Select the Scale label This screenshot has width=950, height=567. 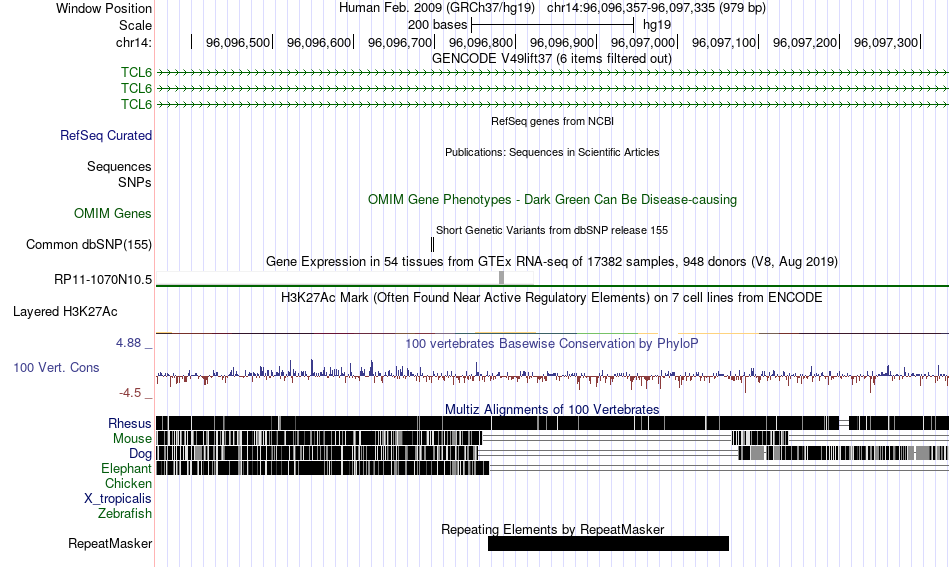135,25
